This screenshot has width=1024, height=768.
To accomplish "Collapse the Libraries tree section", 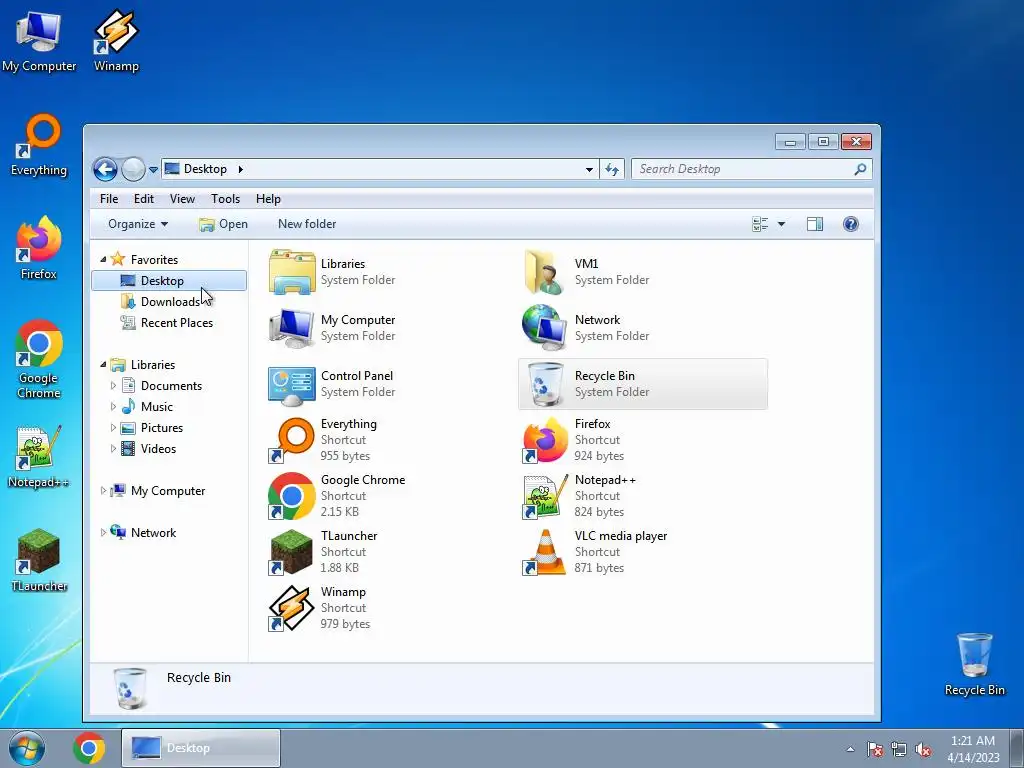I will click(103, 364).
